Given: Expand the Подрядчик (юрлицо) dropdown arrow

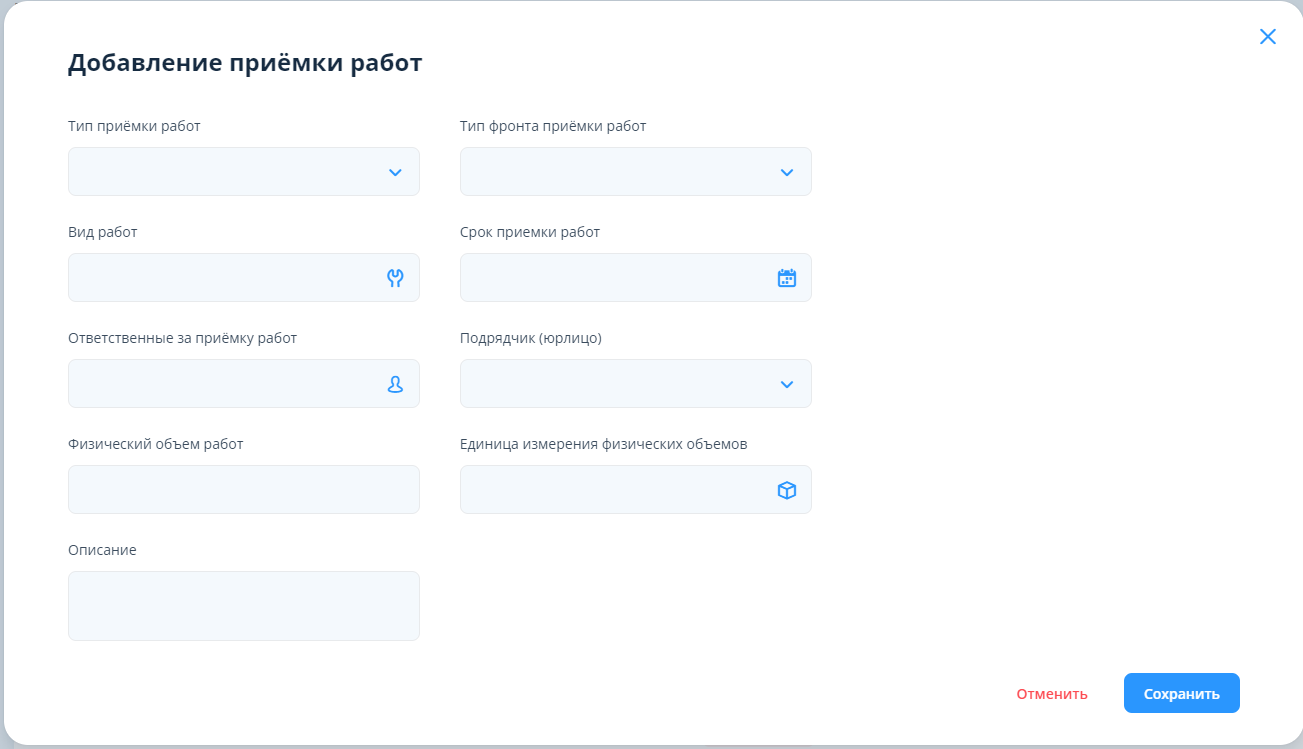Looking at the screenshot, I should pyautogui.click(x=787, y=384).
